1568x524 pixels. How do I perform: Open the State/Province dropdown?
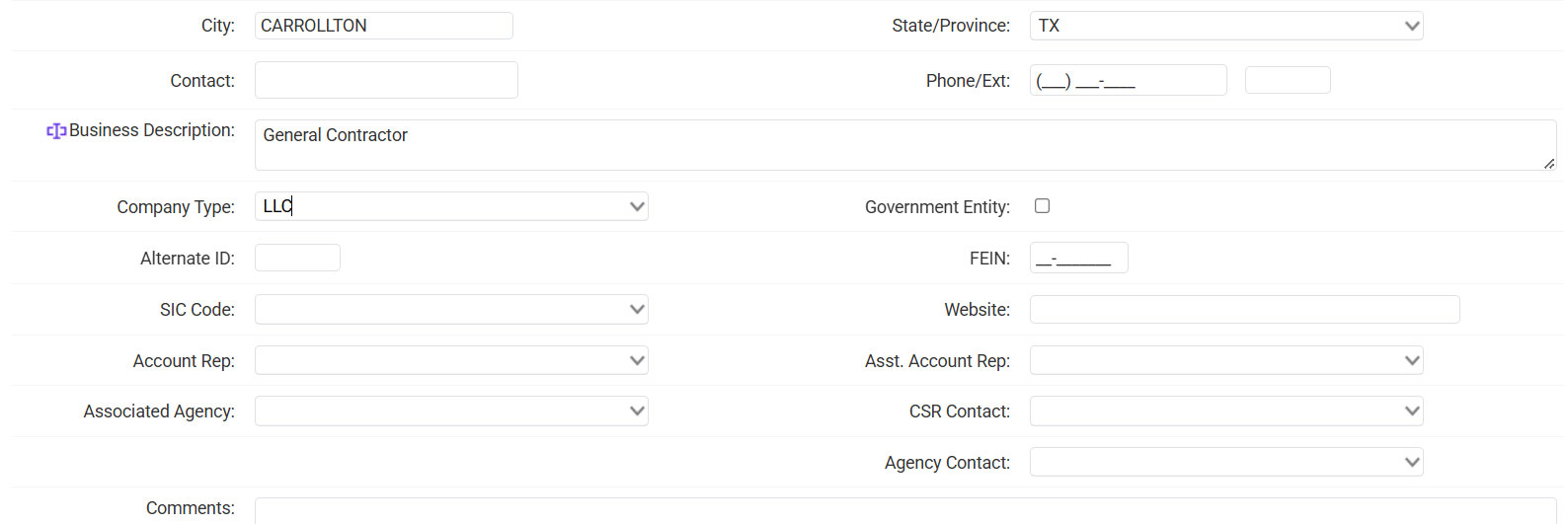tap(1225, 26)
